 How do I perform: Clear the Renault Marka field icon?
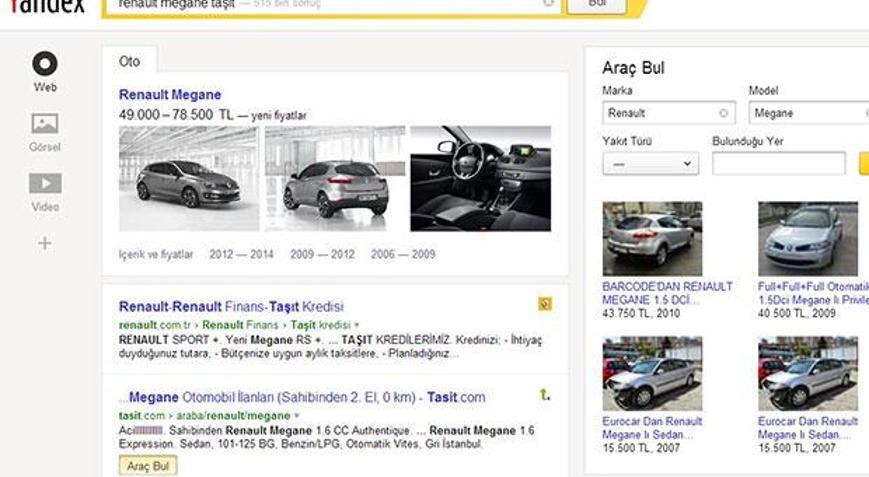[723, 113]
